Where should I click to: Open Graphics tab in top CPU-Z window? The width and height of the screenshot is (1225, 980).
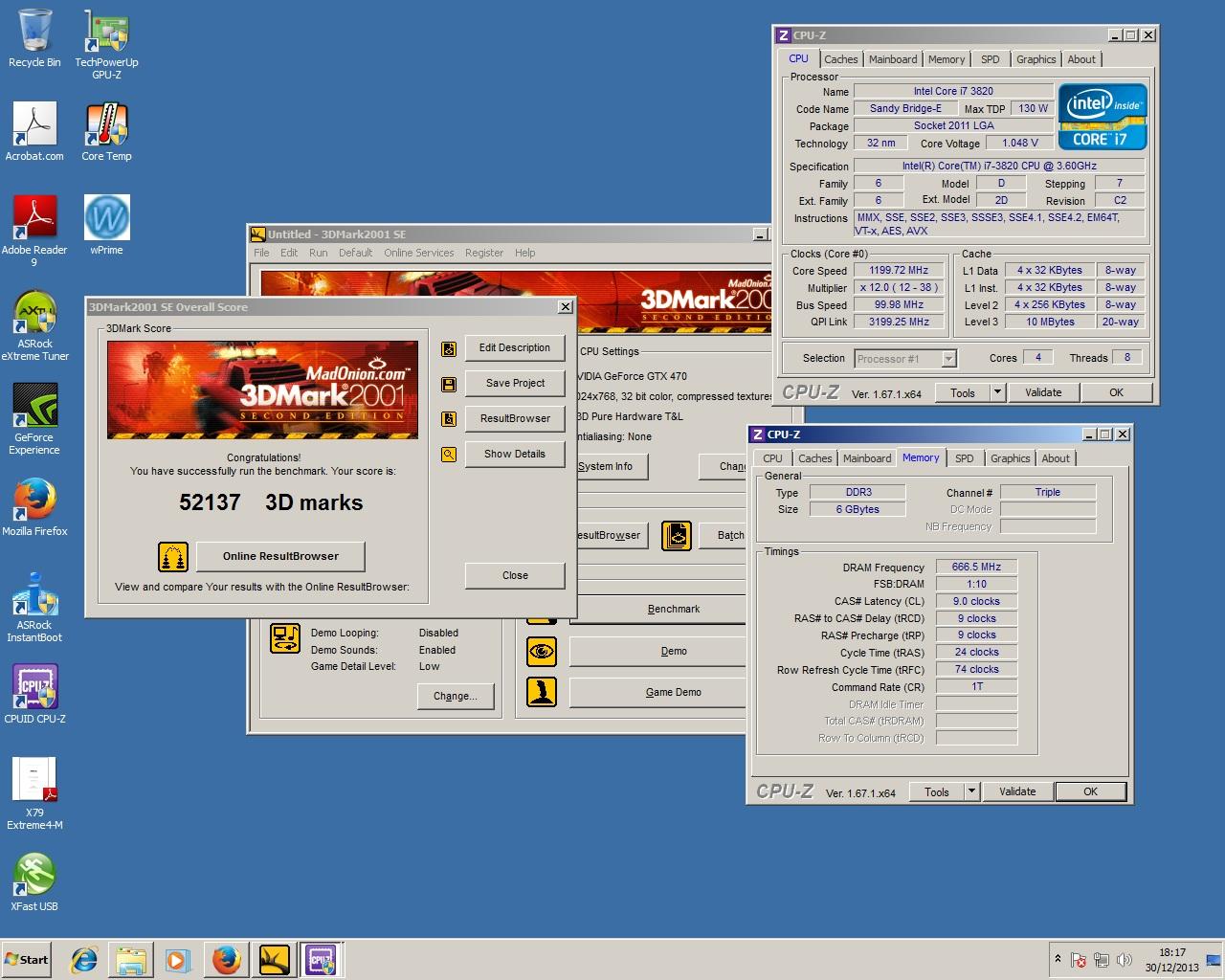1036,59
